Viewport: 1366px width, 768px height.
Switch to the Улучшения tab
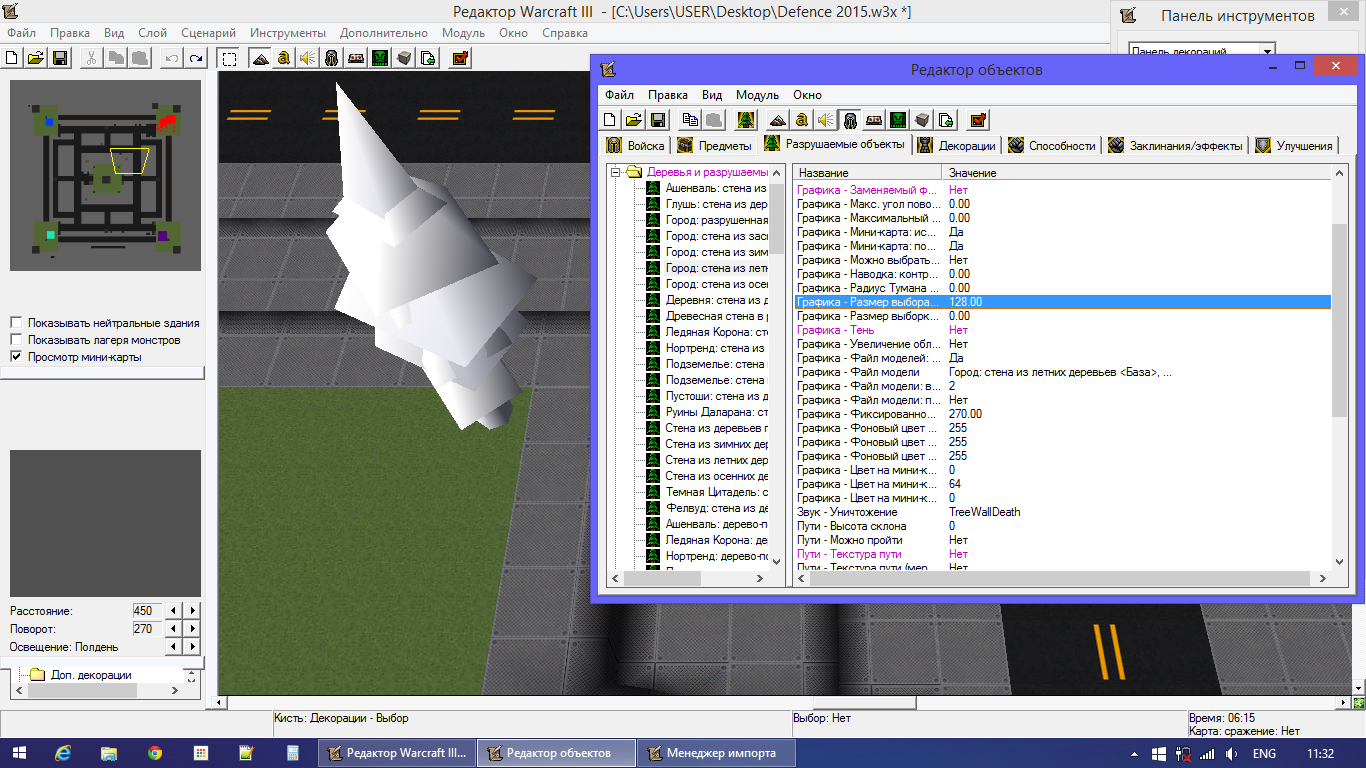(1295, 146)
